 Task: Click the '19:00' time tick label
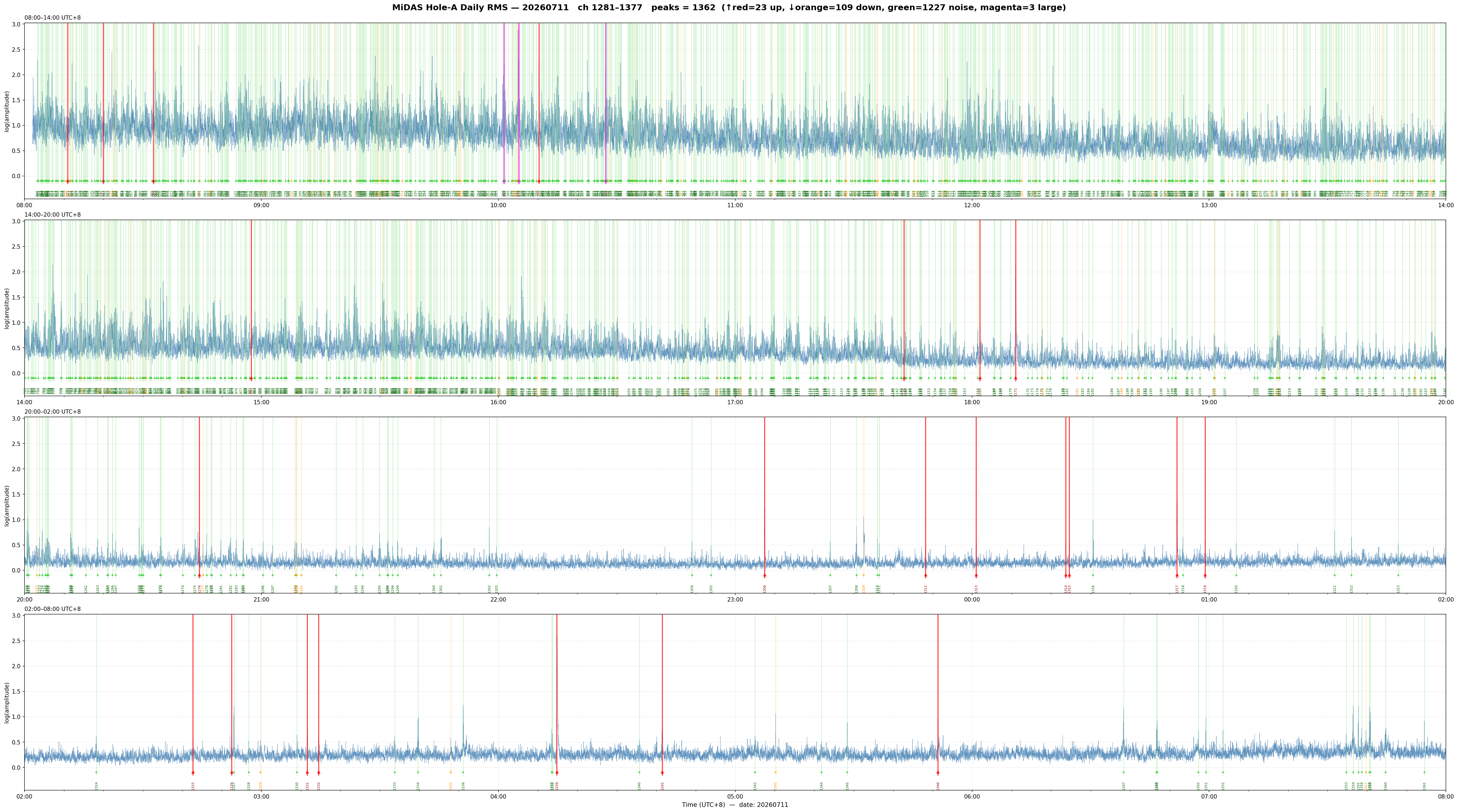tap(1209, 402)
